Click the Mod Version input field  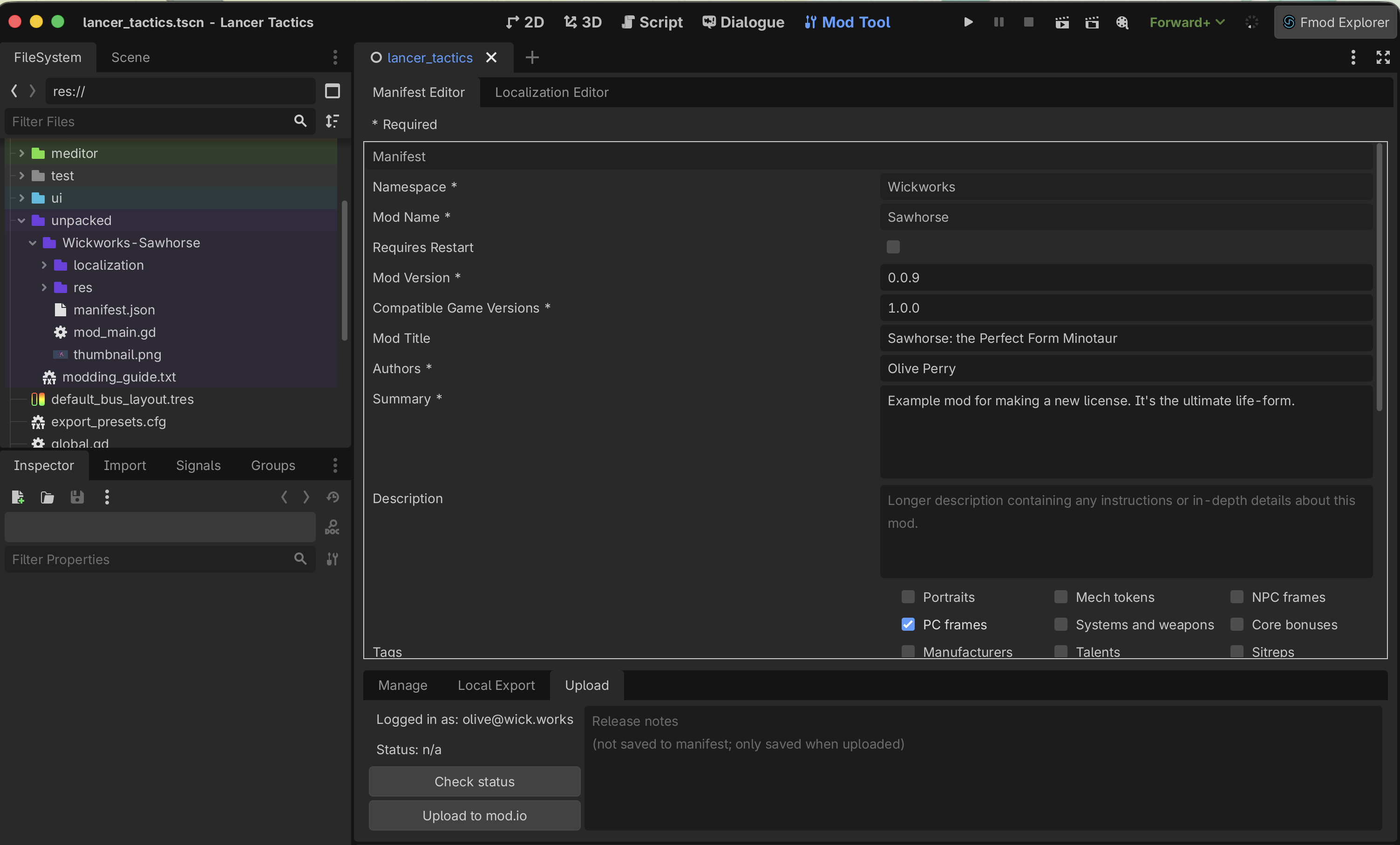point(1126,277)
